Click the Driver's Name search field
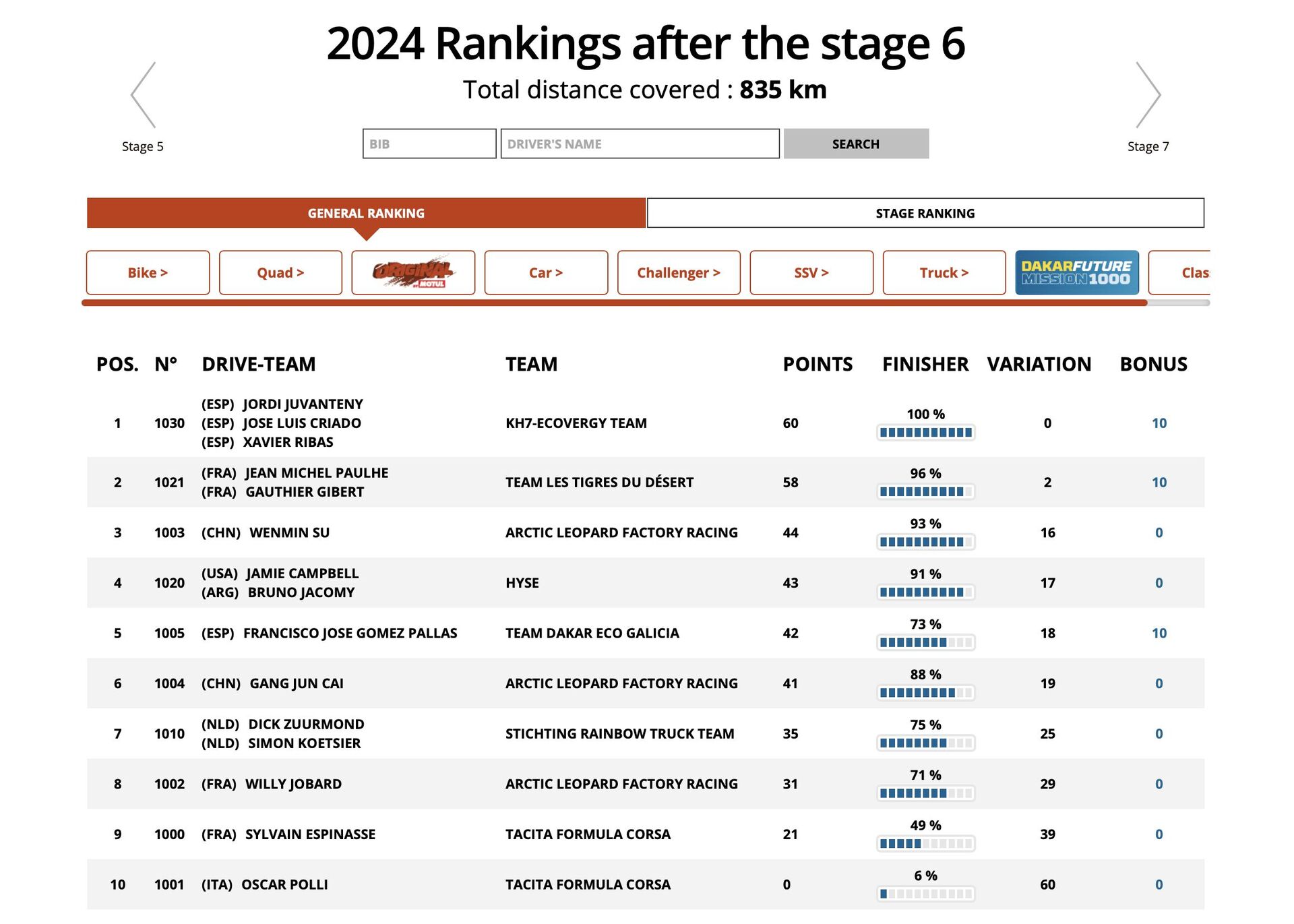 tap(639, 144)
